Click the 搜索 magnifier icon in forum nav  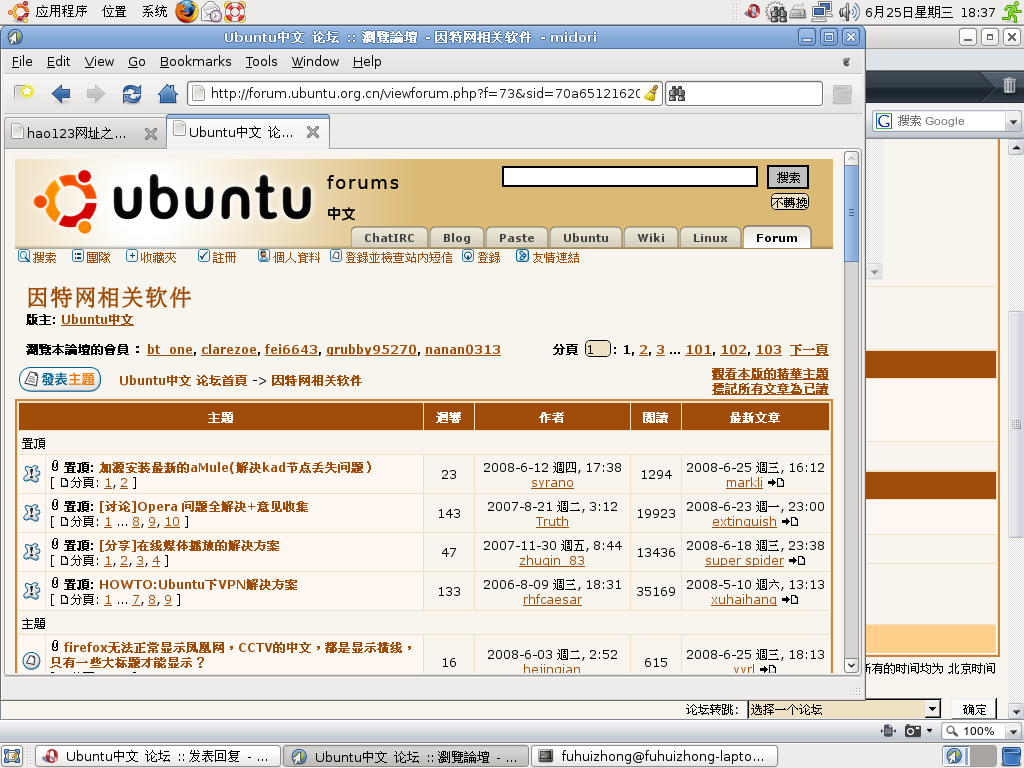click(24, 256)
